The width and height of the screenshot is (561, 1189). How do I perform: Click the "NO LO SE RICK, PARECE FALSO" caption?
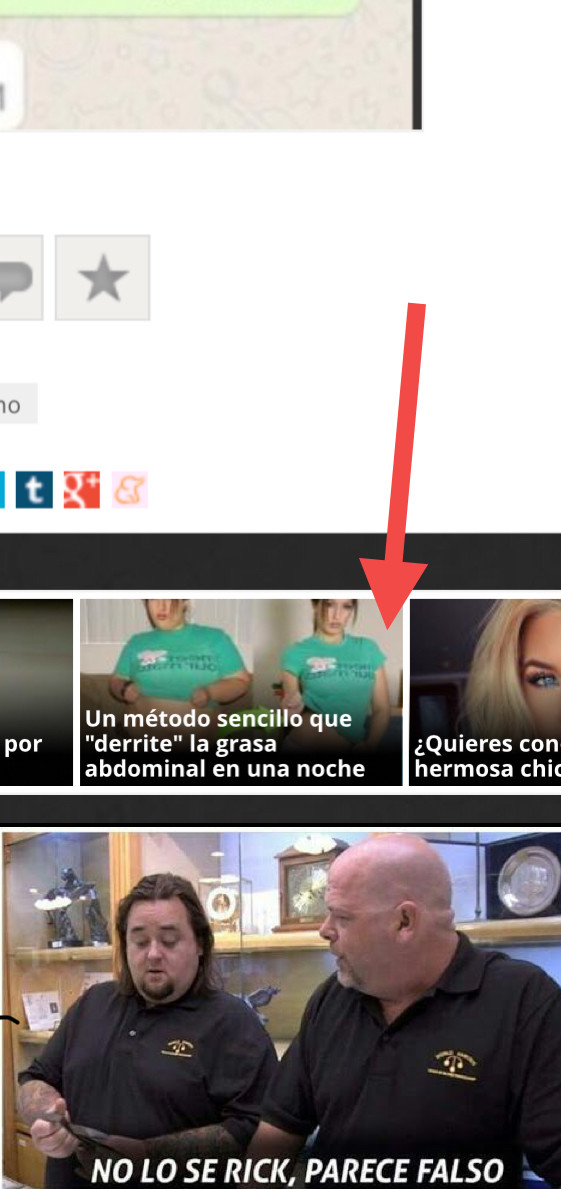pos(297,1171)
